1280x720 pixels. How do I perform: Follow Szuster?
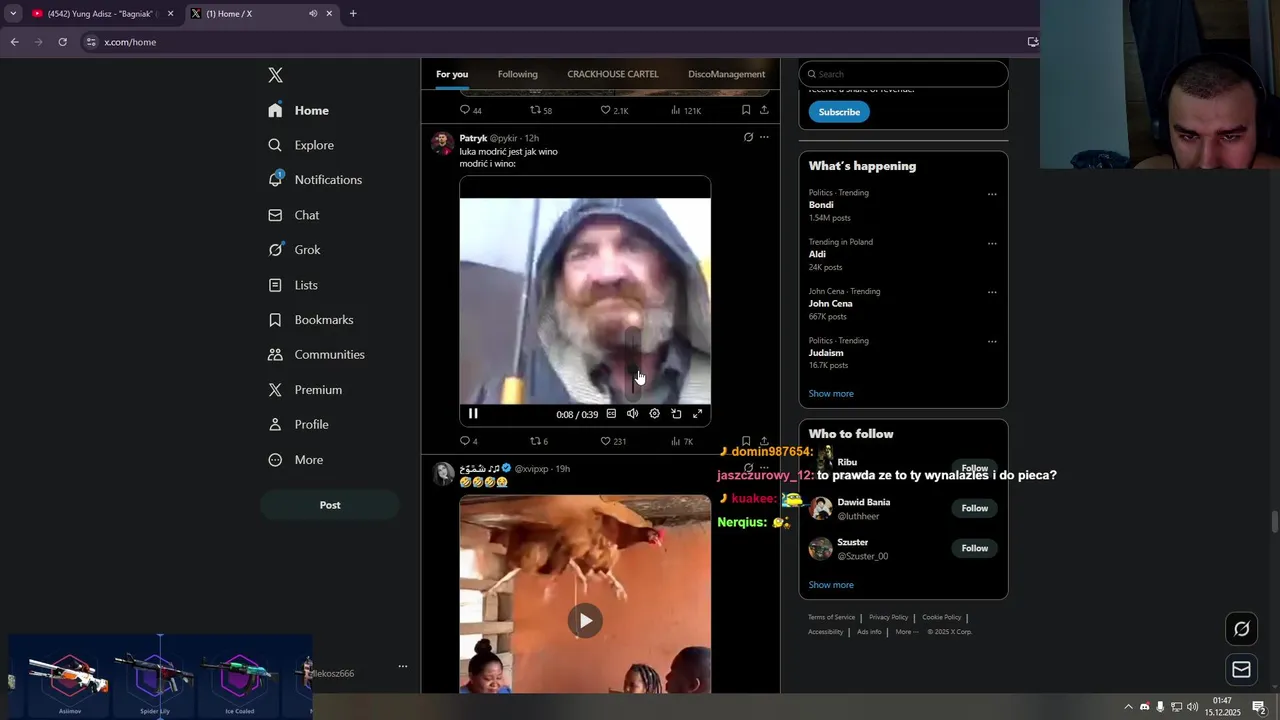(975, 548)
